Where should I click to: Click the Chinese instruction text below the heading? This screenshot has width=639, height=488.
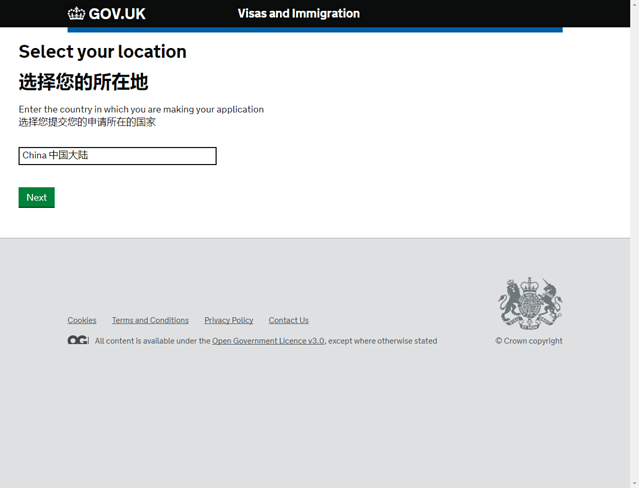[x=87, y=122]
